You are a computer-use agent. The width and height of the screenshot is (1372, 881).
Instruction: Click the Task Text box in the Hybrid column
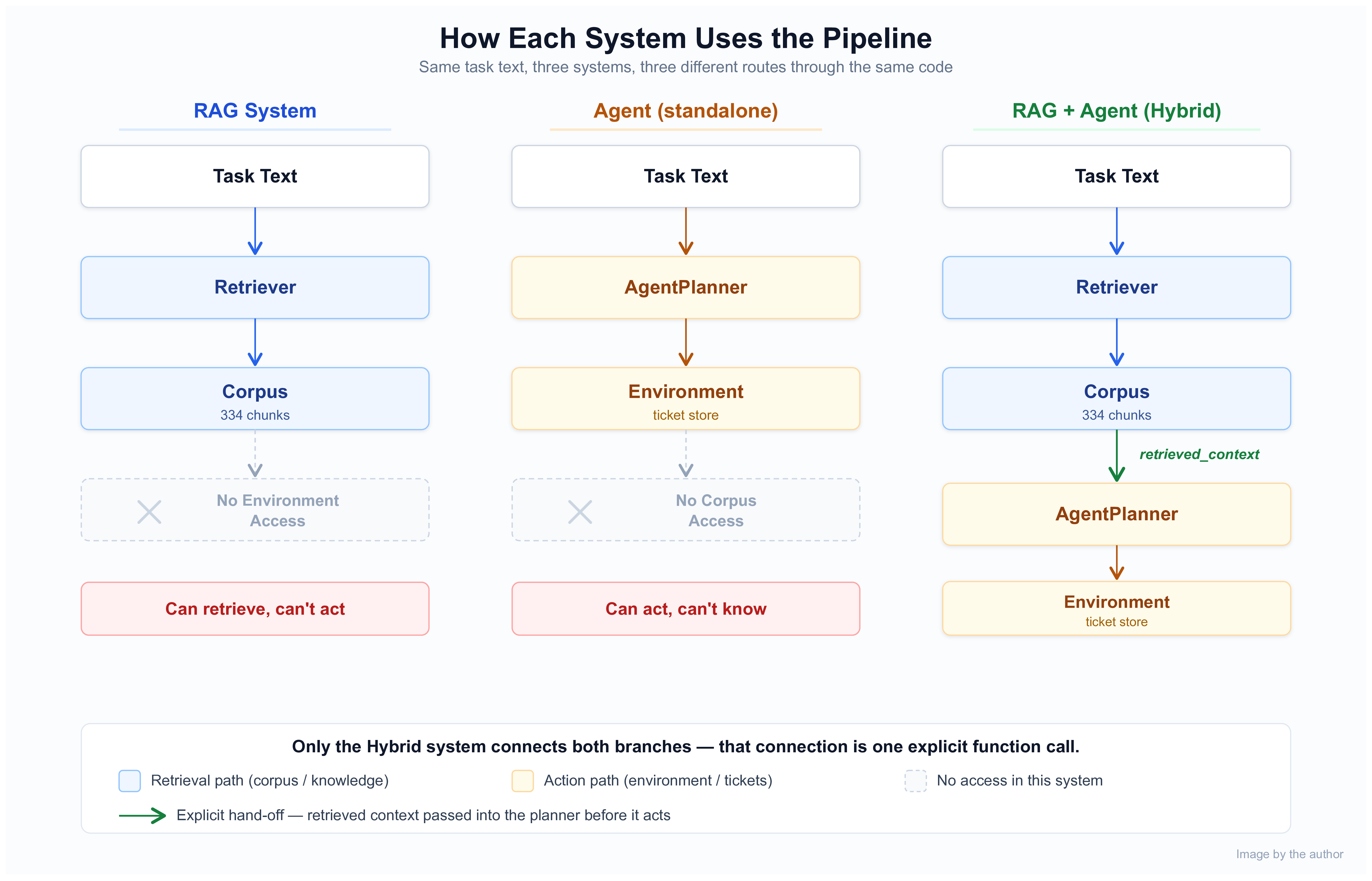(x=1117, y=176)
